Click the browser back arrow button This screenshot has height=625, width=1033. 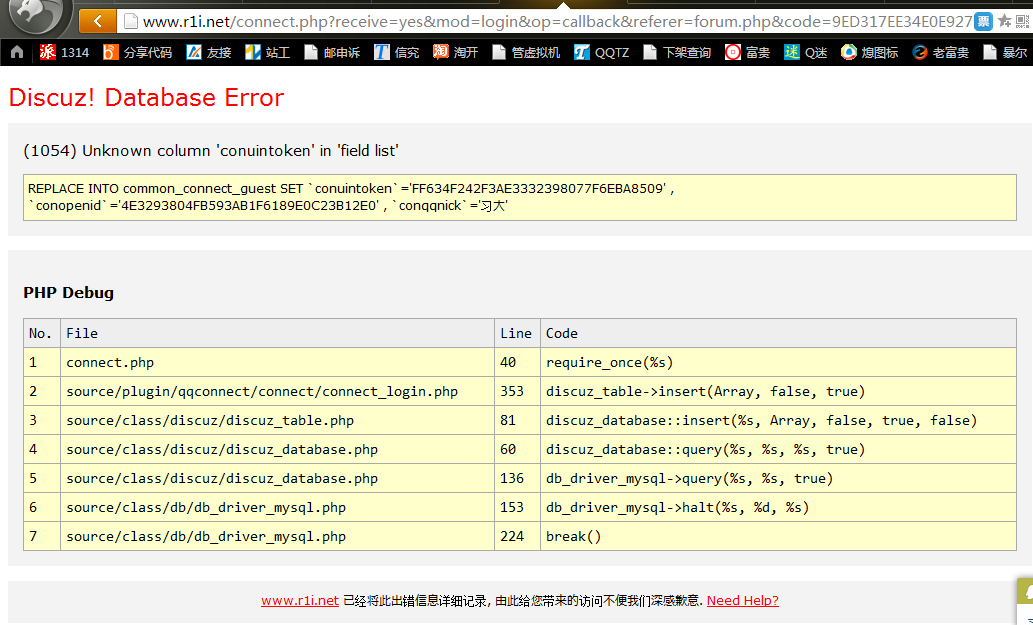97,21
